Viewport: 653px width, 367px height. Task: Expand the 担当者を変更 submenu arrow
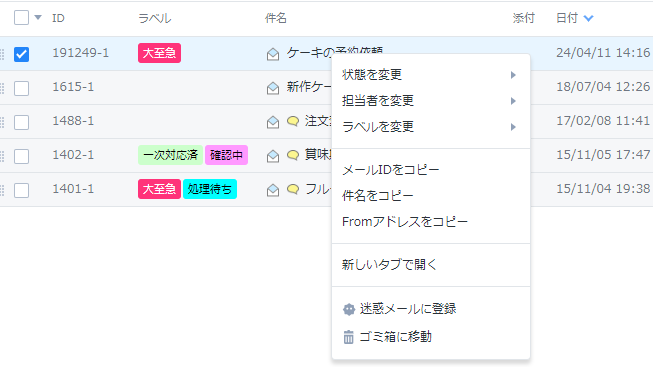tap(513, 101)
